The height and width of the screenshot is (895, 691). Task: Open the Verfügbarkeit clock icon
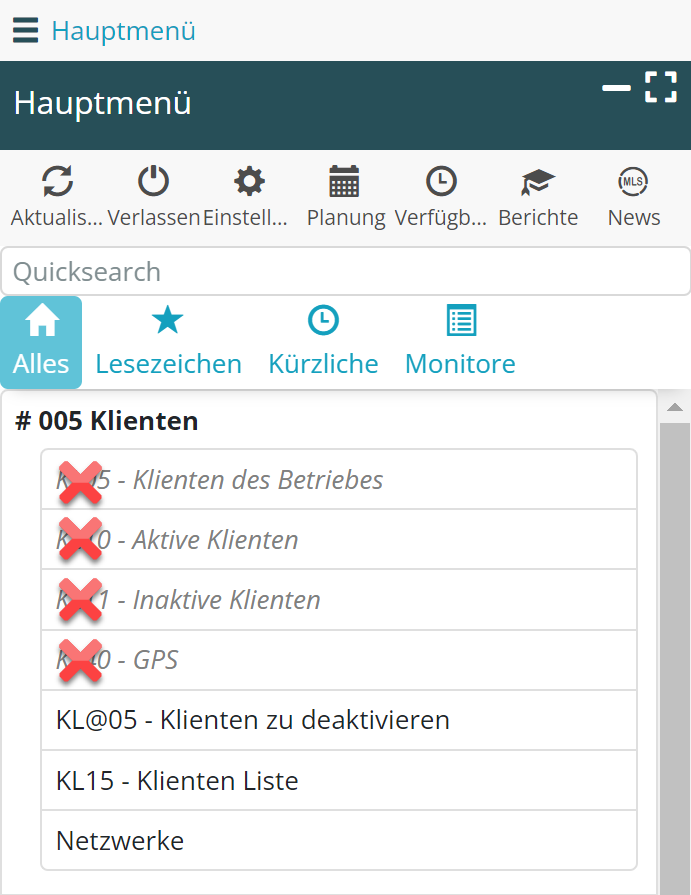tap(441, 182)
